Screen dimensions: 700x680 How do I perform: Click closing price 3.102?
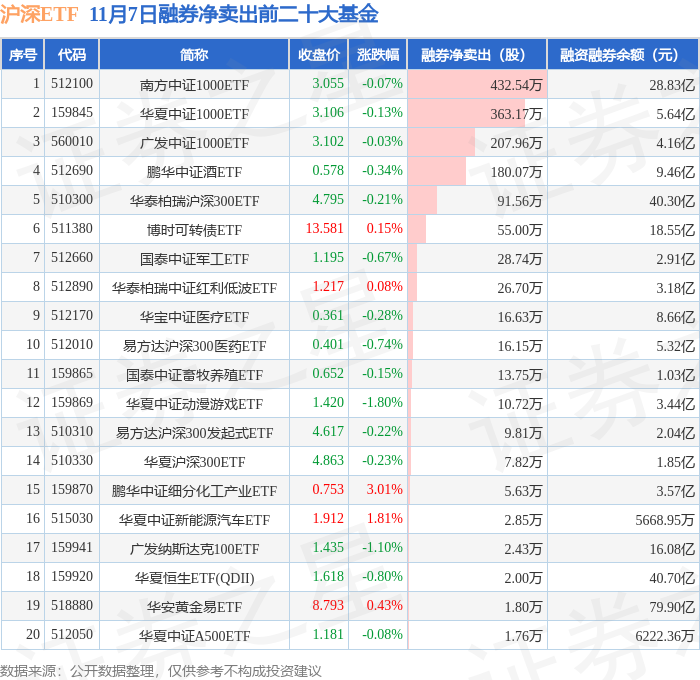(328, 142)
